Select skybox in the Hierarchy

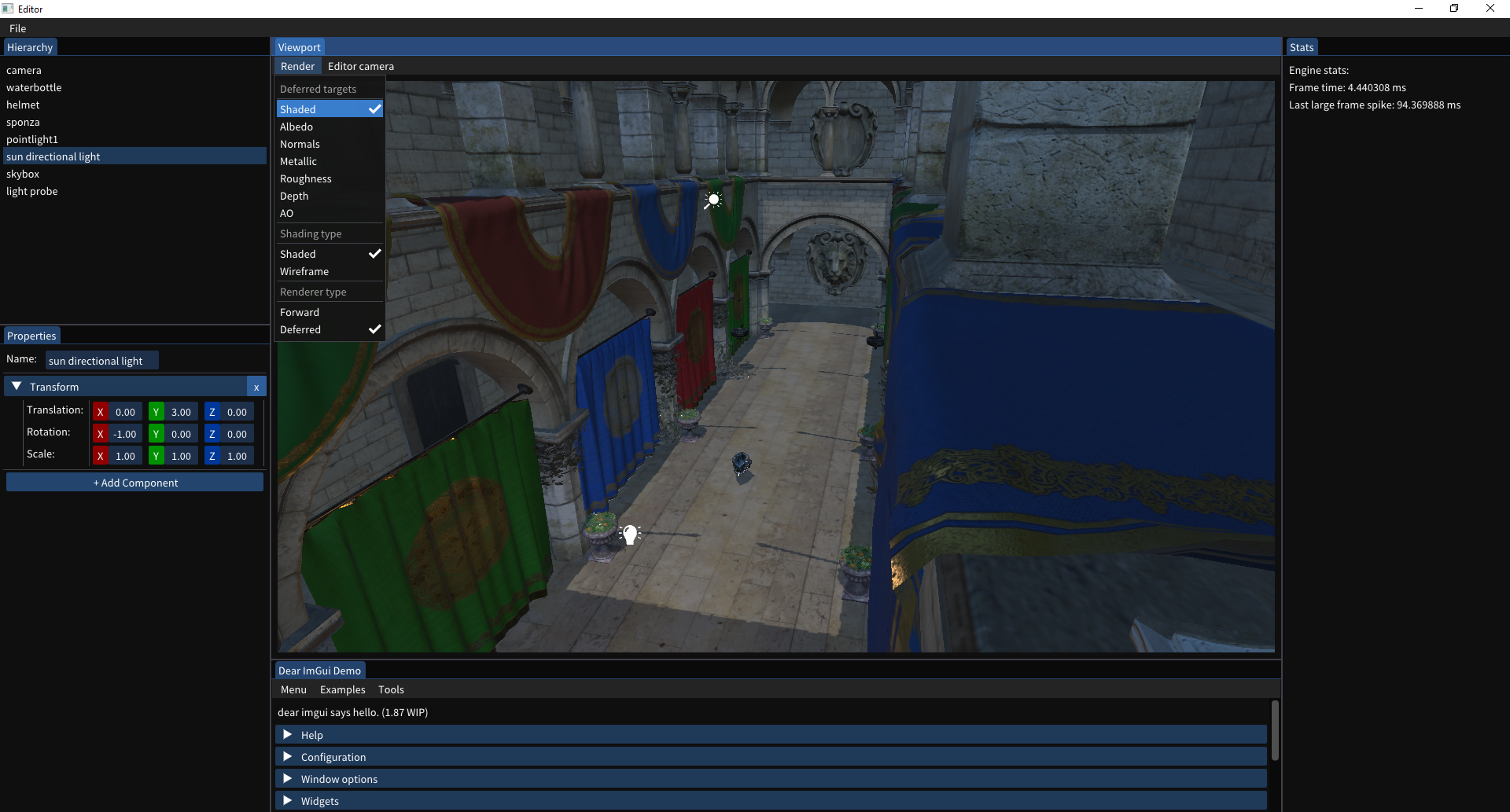[x=135, y=174]
